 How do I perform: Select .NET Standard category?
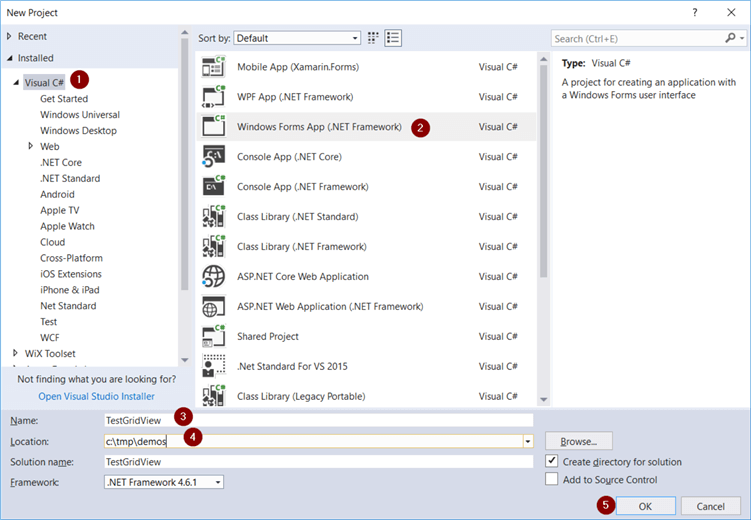(70, 178)
